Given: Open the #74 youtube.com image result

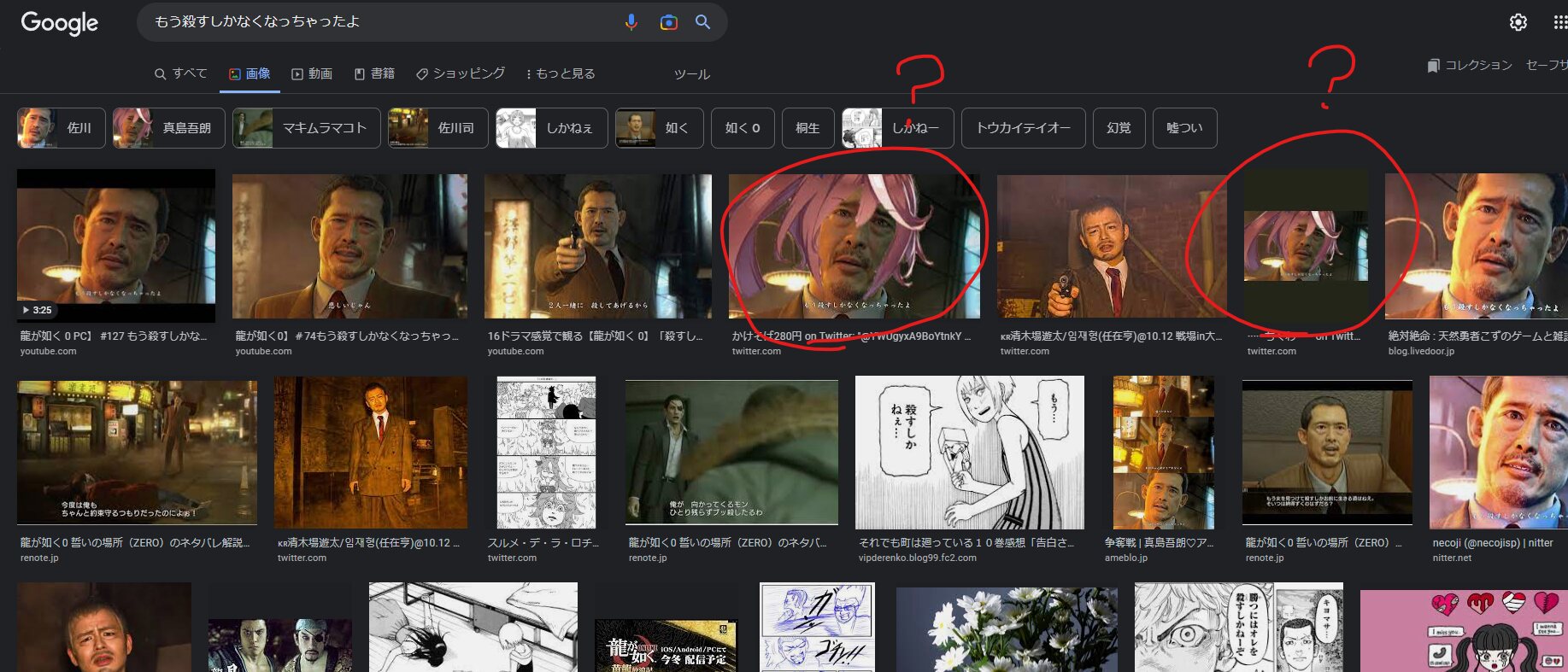Looking at the screenshot, I should point(349,246).
